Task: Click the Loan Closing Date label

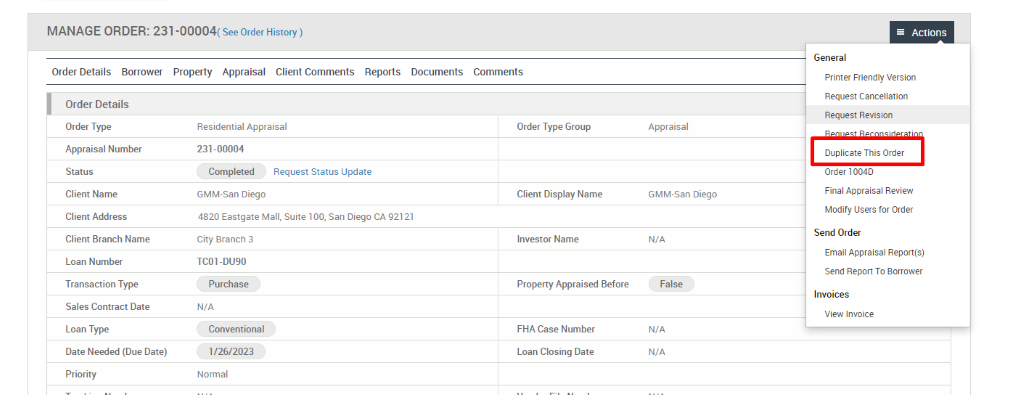Action: coord(555,351)
